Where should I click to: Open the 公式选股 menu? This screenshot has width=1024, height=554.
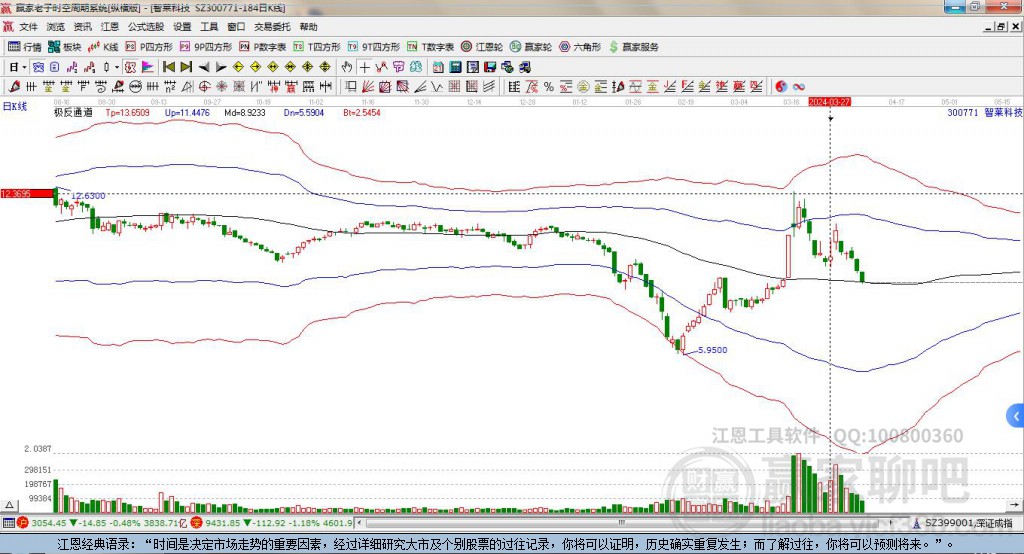click(146, 27)
